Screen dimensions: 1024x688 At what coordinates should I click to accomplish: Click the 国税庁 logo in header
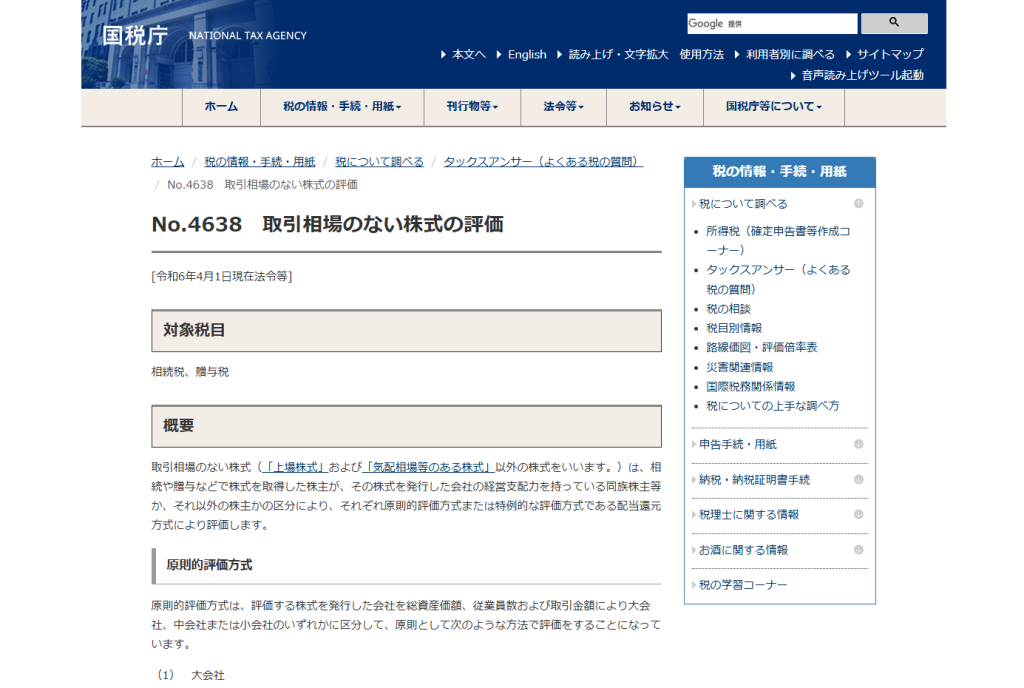click(x=135, y=36)
